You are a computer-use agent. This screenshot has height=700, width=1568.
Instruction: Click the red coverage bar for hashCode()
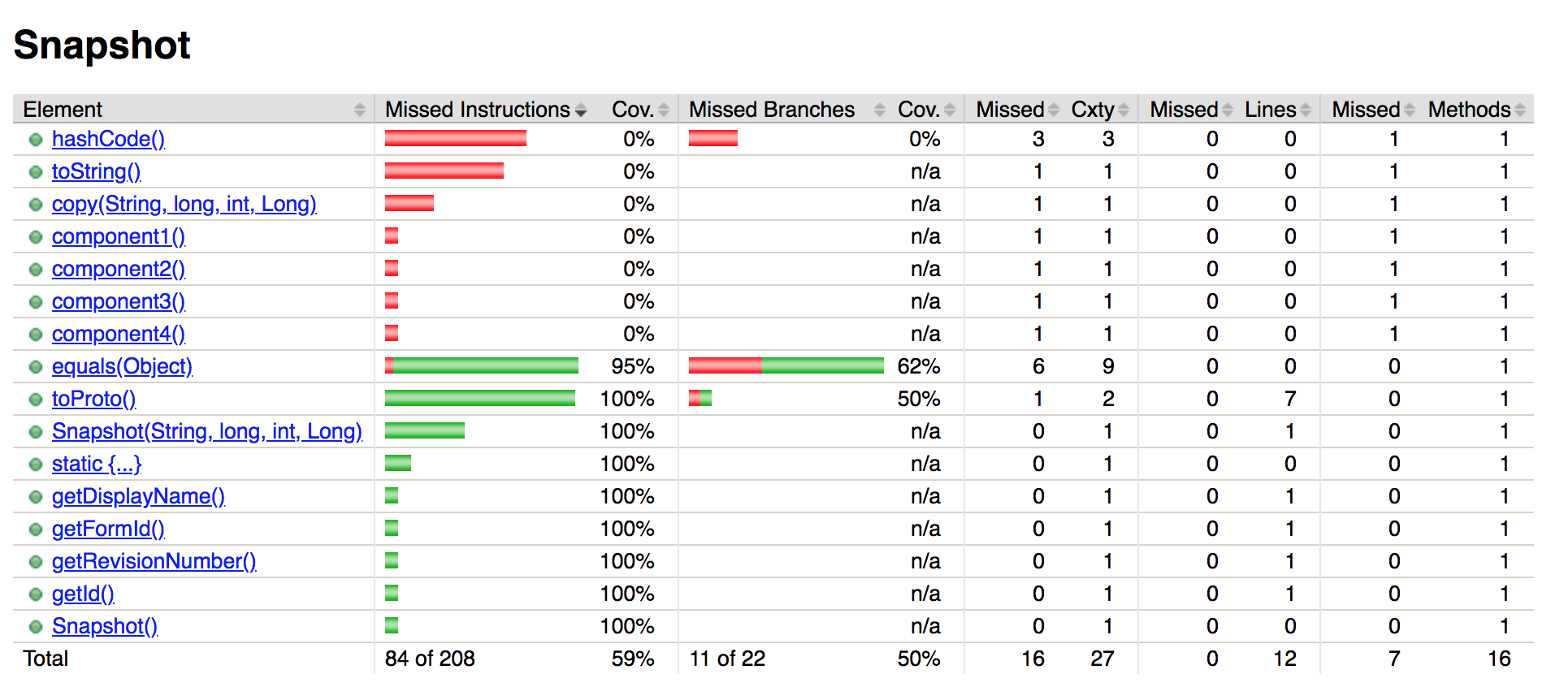point(455,139)
